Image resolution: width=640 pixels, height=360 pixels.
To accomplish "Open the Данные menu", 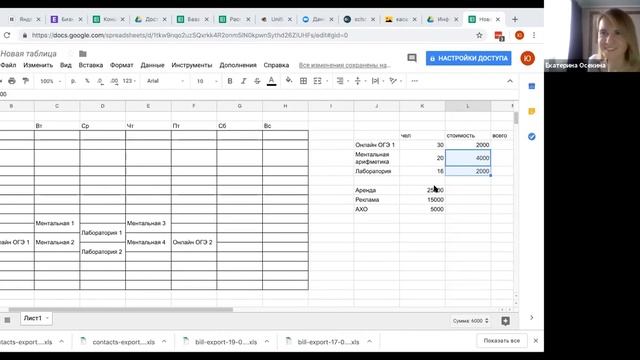I will pyautogui.click(x=152, y=65).
